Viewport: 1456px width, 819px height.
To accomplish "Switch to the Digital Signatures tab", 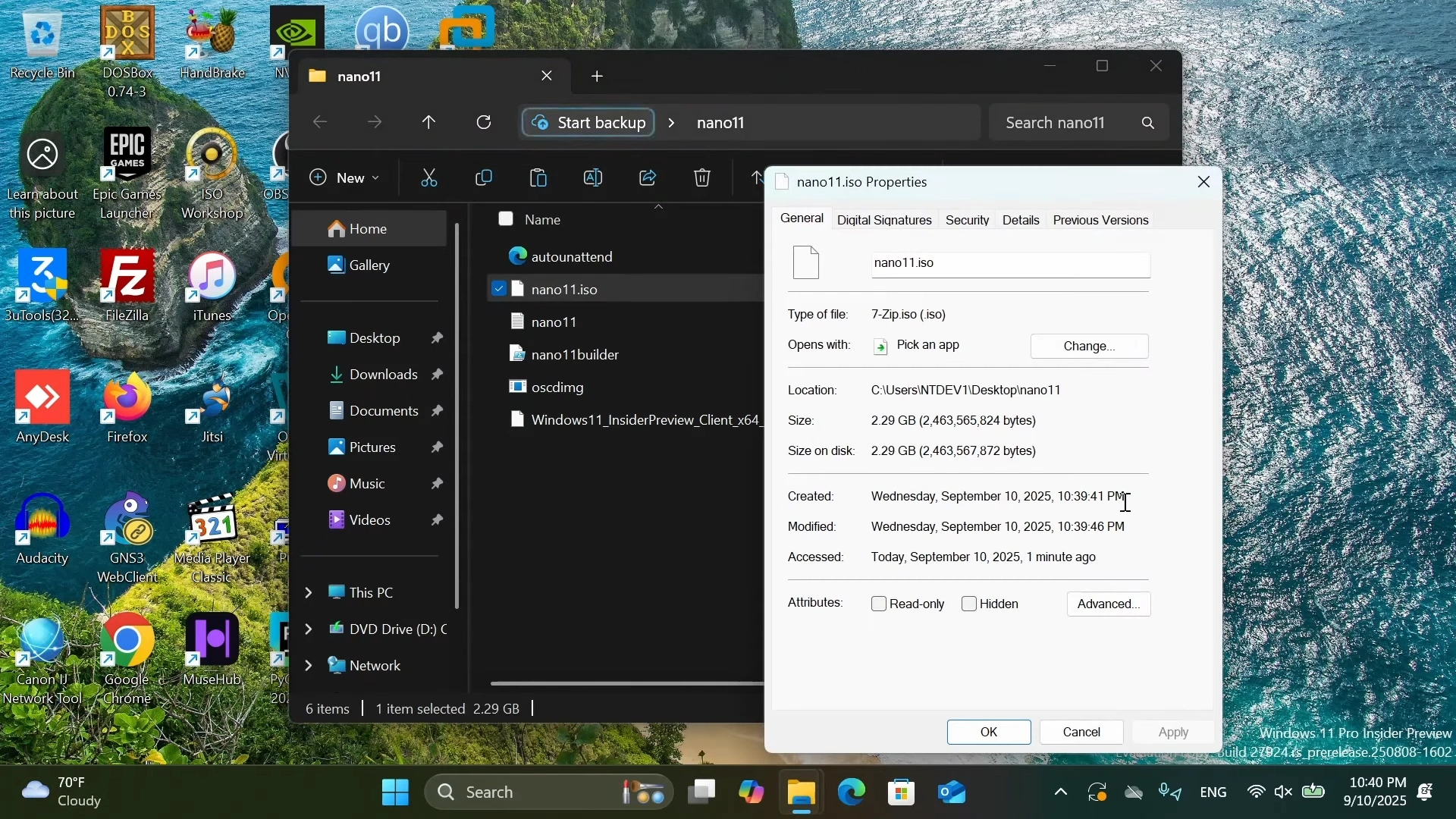I will click(884, 221).
